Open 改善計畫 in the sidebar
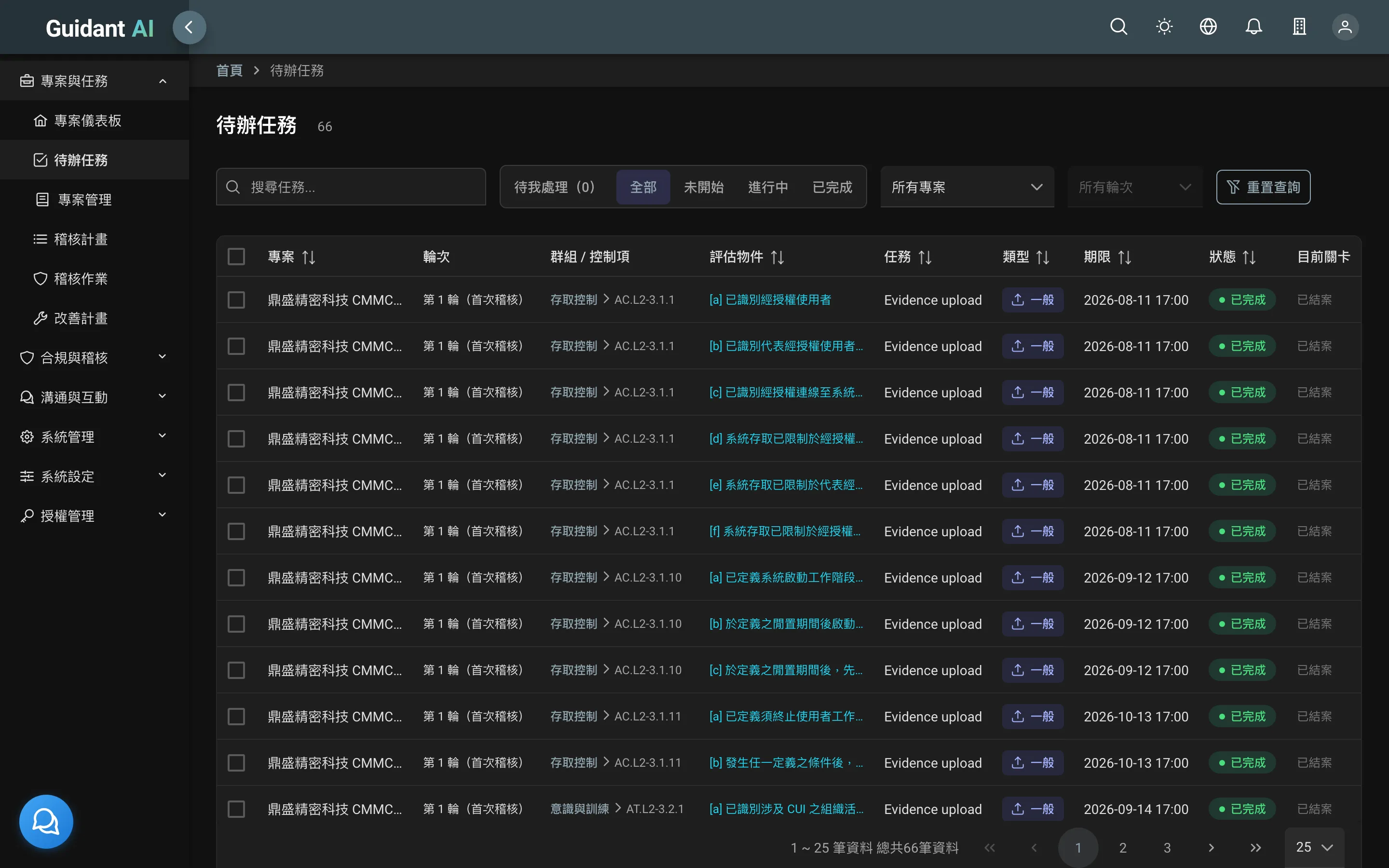This screenshot has width=1389, height=868. tap(95, 319)
